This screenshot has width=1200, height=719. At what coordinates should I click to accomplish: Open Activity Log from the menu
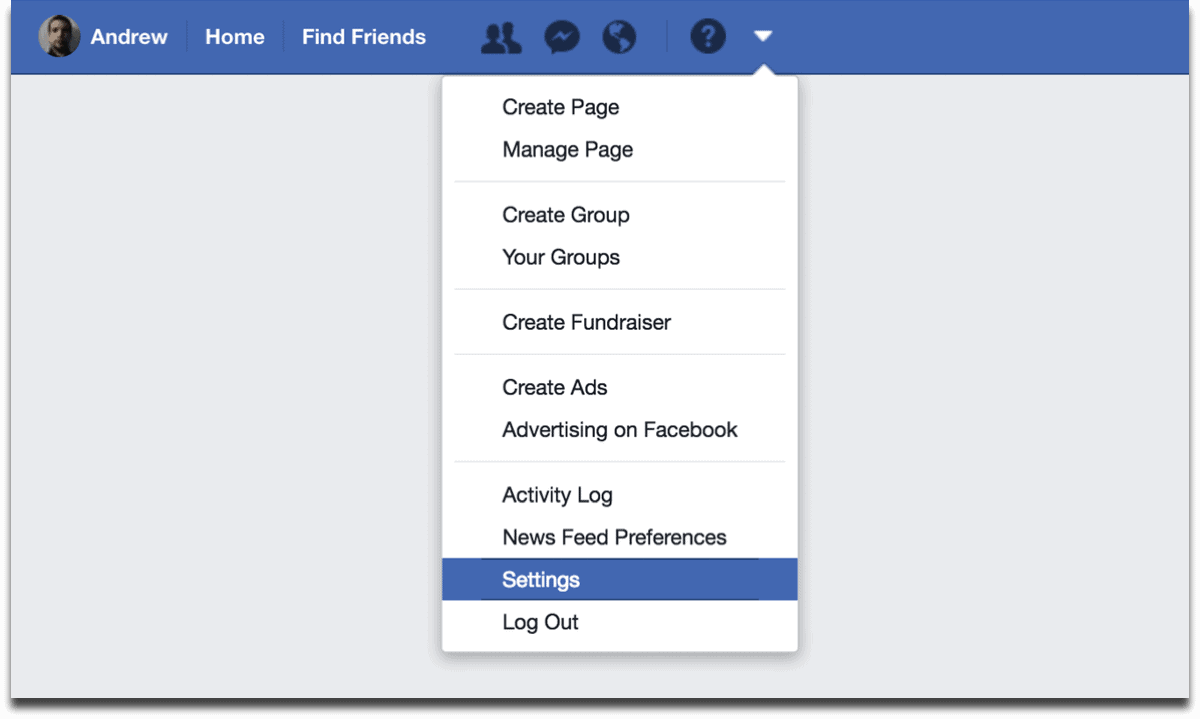click(557, 495)
